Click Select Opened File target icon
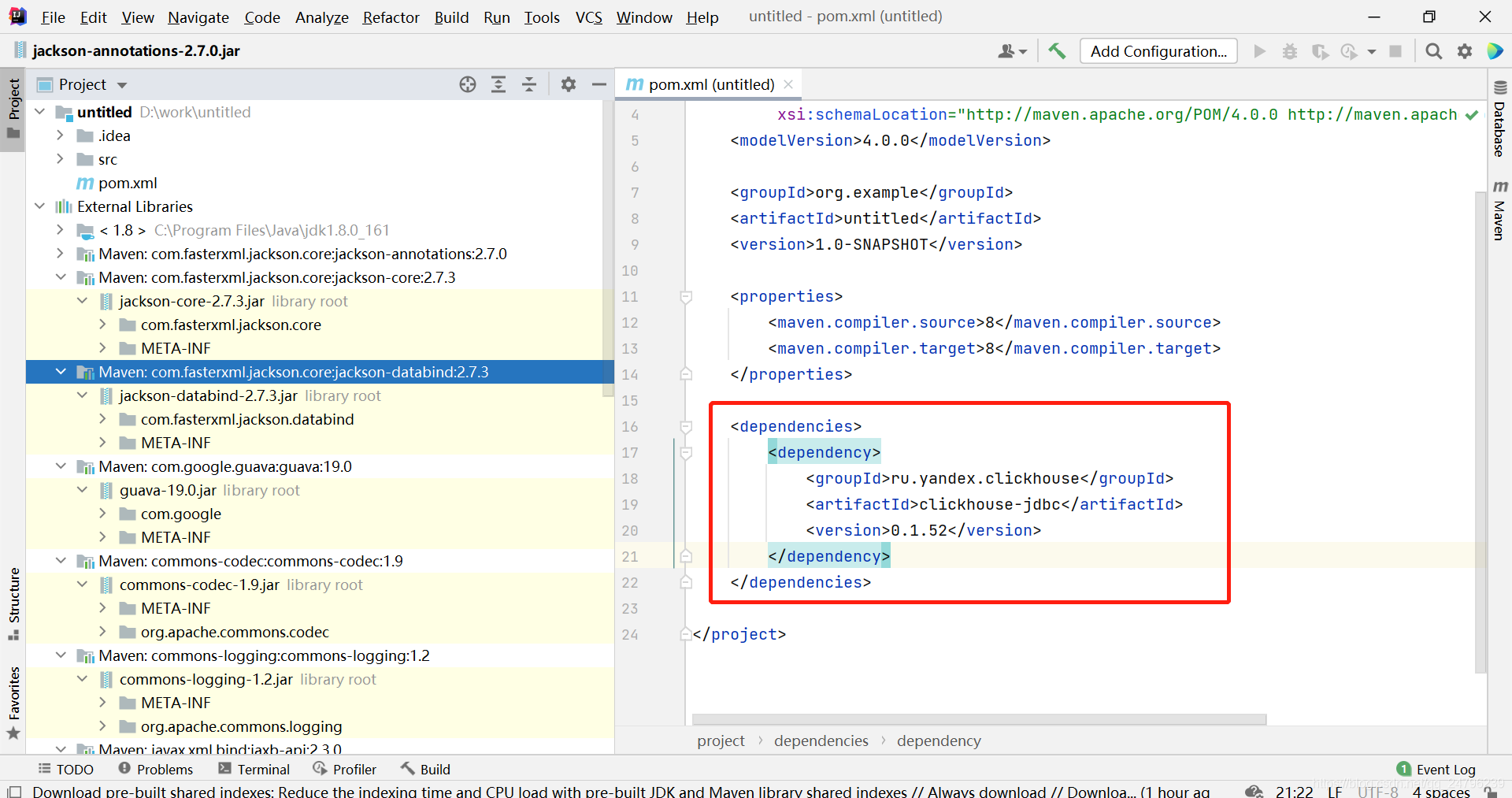This screenshot has height=798, width=1512. pos(468,84)
